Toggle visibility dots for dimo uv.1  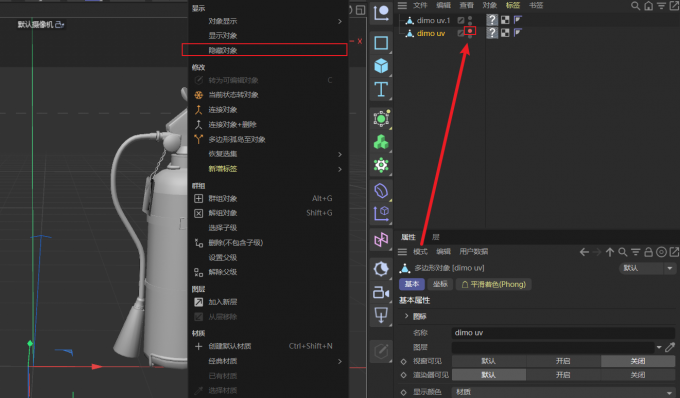[x=470, y=20]
